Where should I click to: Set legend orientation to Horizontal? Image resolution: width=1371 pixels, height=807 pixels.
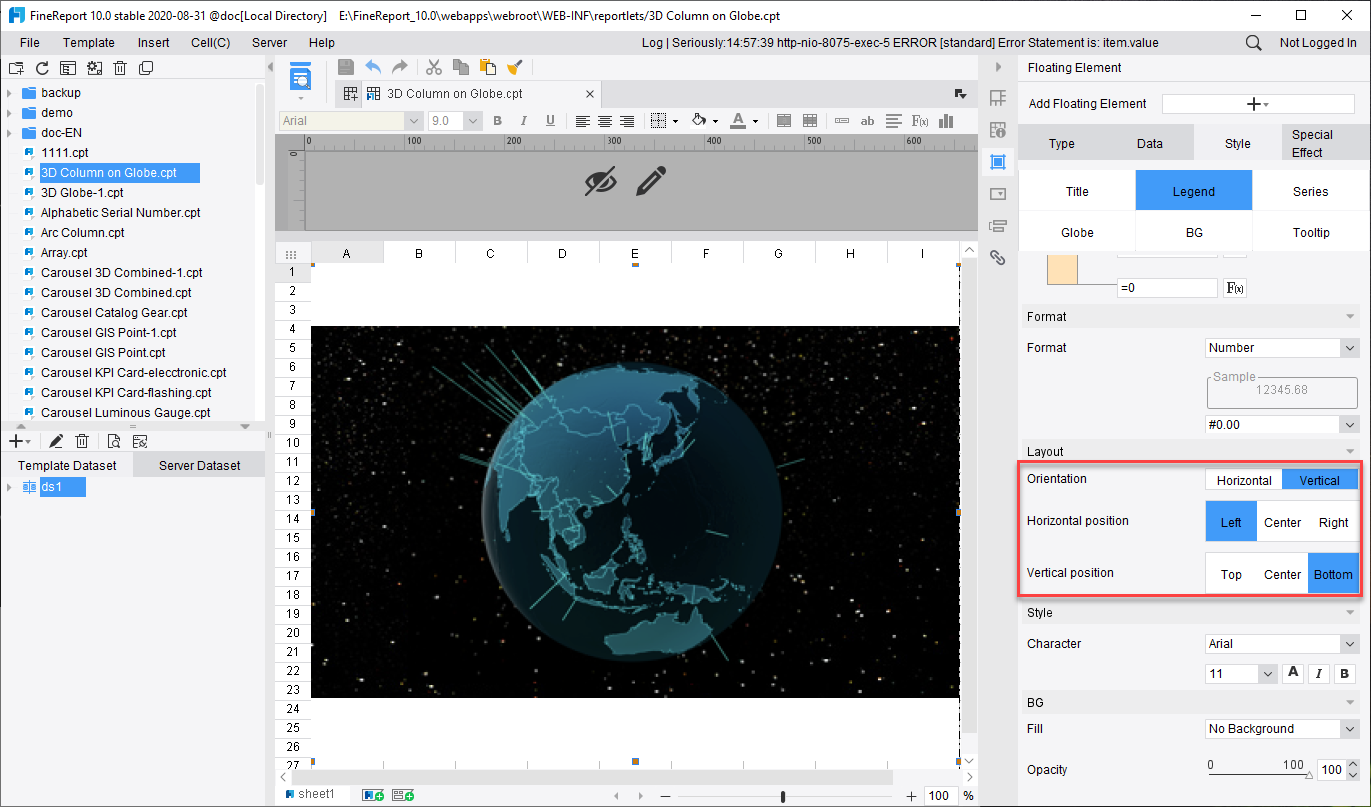[x=1244, y=480]
